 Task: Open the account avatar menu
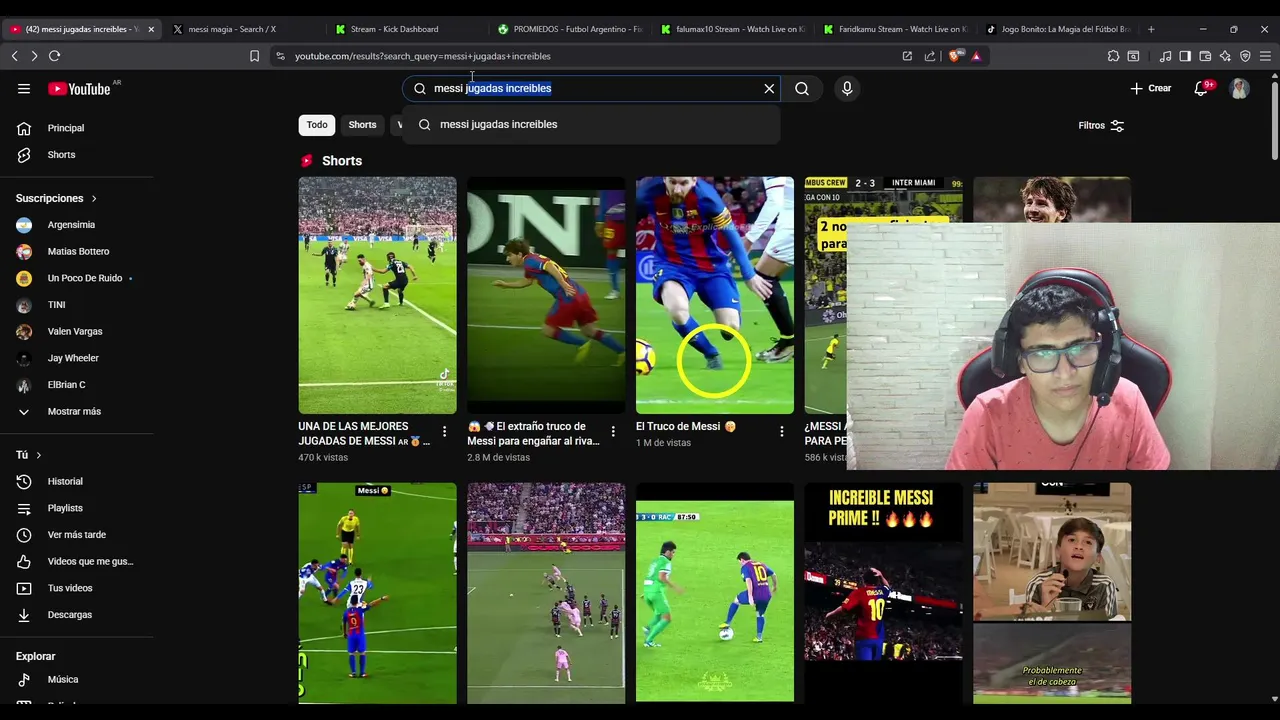click(x=1240, y=88)
